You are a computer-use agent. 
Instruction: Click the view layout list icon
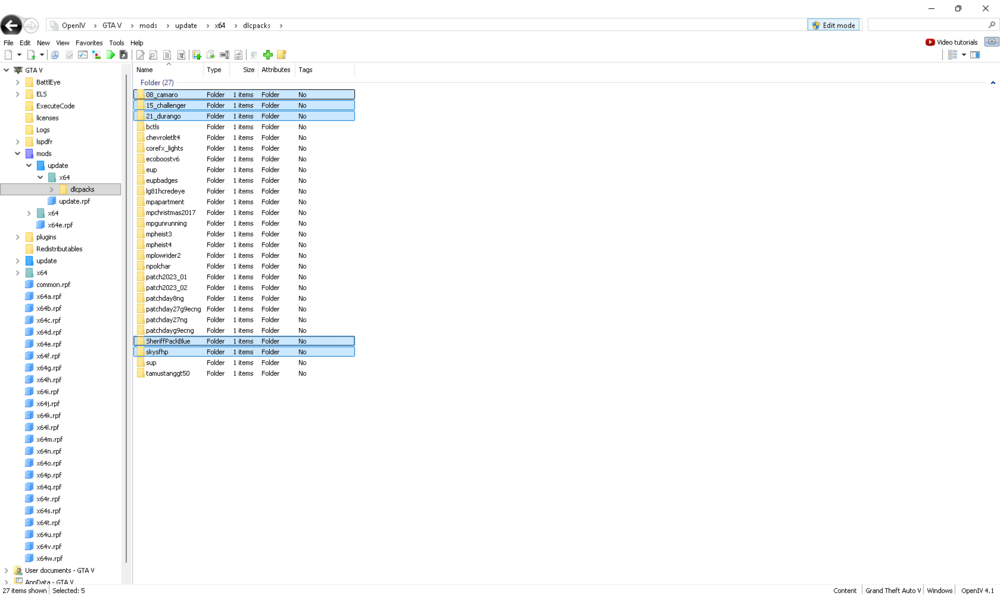952,55
